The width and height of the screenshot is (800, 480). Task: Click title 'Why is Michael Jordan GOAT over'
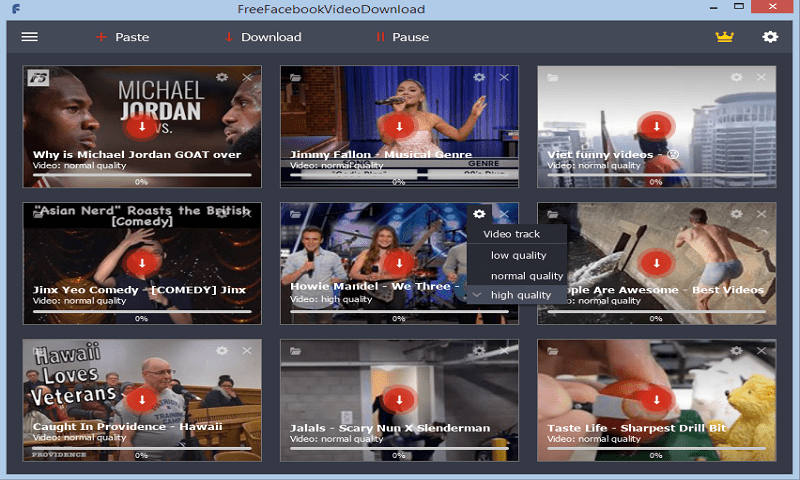[137, 155]
